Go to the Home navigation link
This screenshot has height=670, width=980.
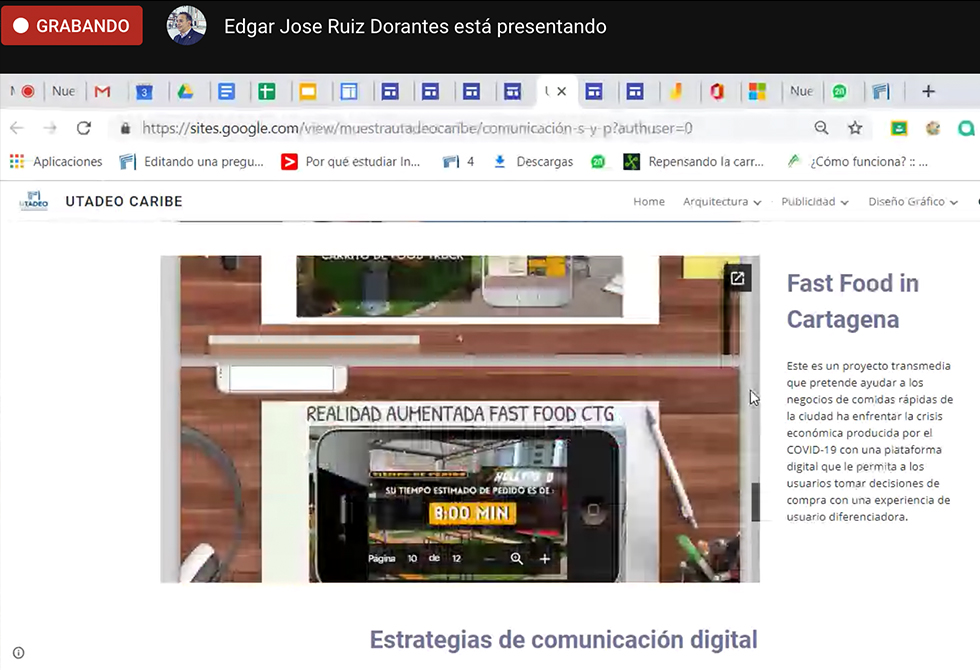(648, 202)
